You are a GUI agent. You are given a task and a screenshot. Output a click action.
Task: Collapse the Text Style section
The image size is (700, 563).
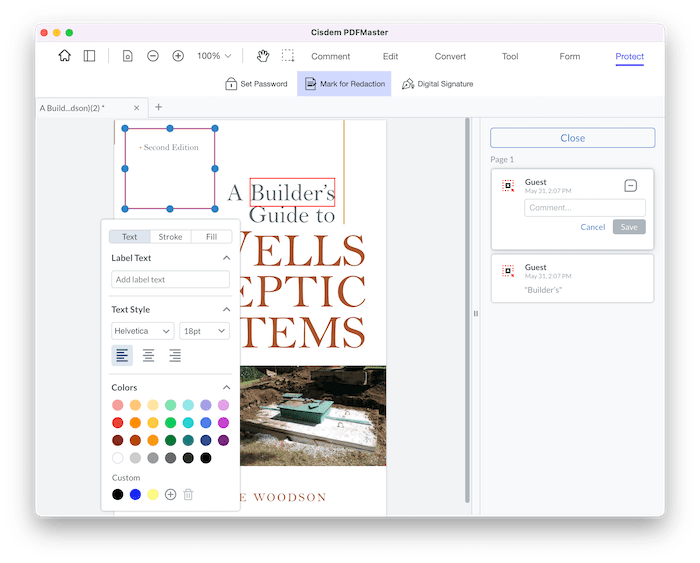pyautogui.click(x=227, y=309)
